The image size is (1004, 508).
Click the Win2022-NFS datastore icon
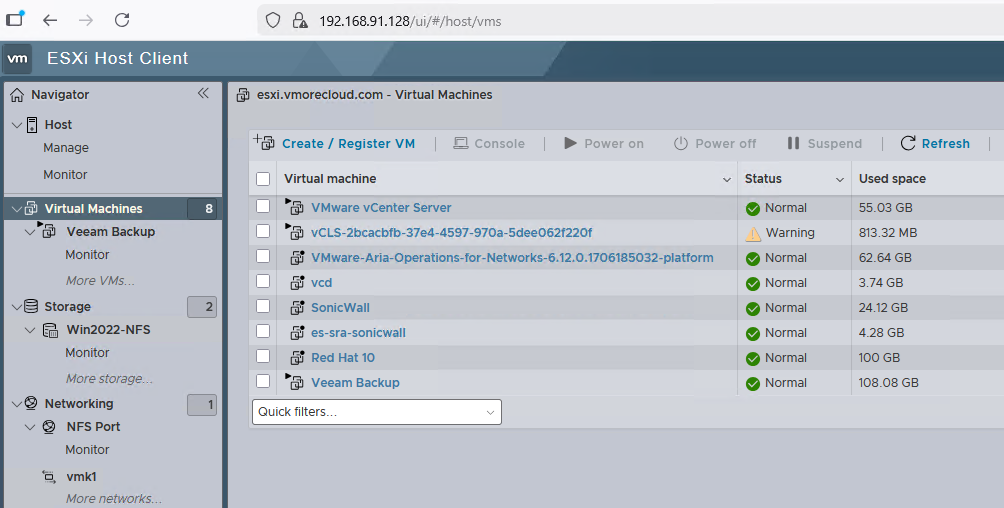[x=50, y=331]
